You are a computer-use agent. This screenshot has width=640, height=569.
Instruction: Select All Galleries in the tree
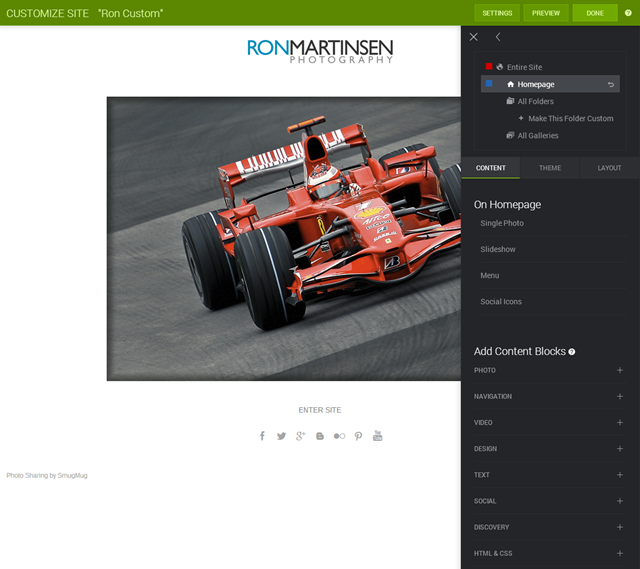click(x=538, y=136)
